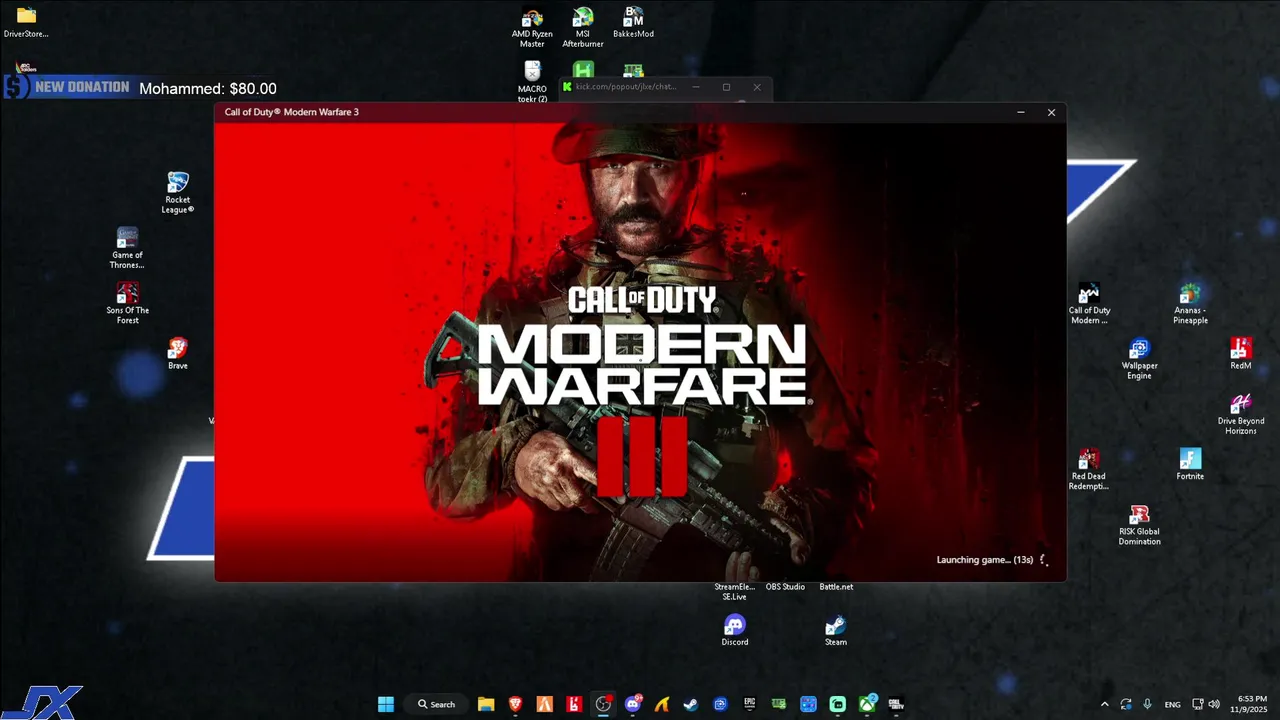Select the StreamEle... SE.Live desktop label

click(735, 592)
